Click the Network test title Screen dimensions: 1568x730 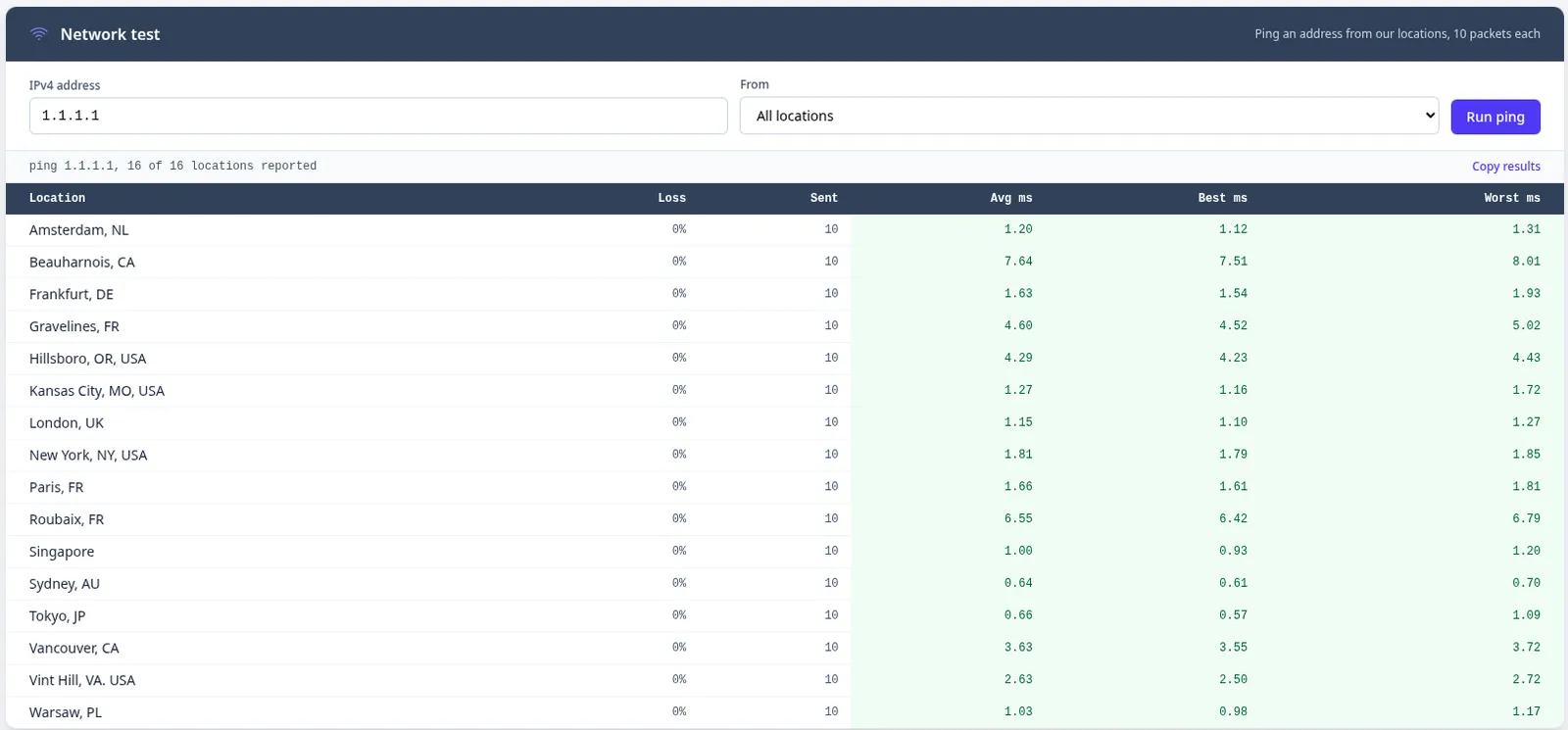tap(110, 34)
